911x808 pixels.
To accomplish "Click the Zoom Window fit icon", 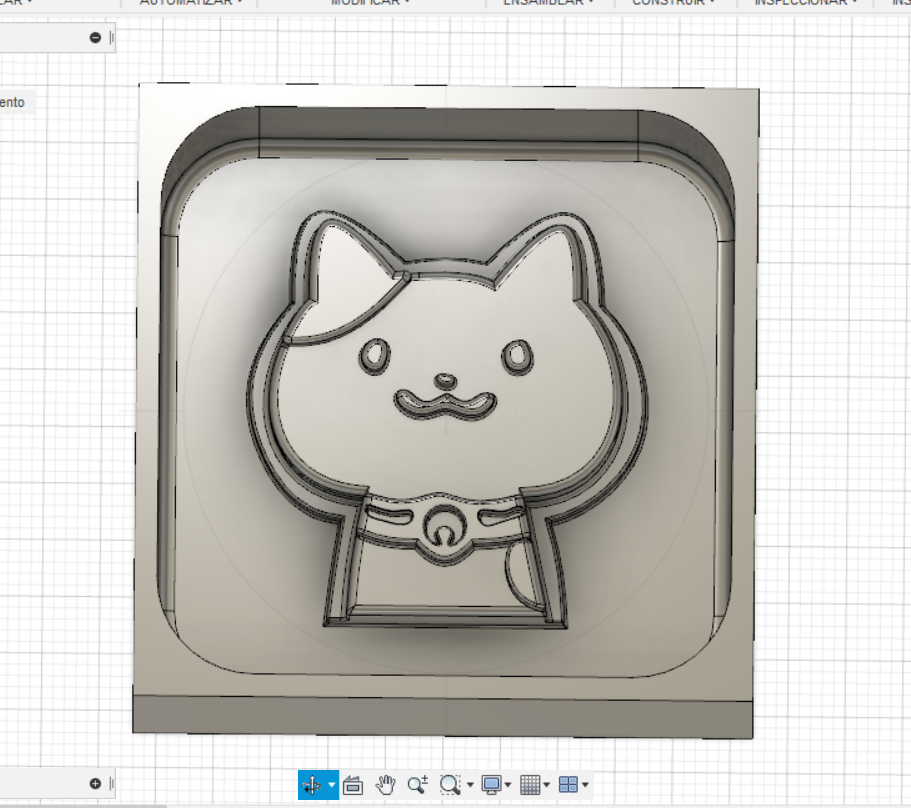I will coord(450,785).
